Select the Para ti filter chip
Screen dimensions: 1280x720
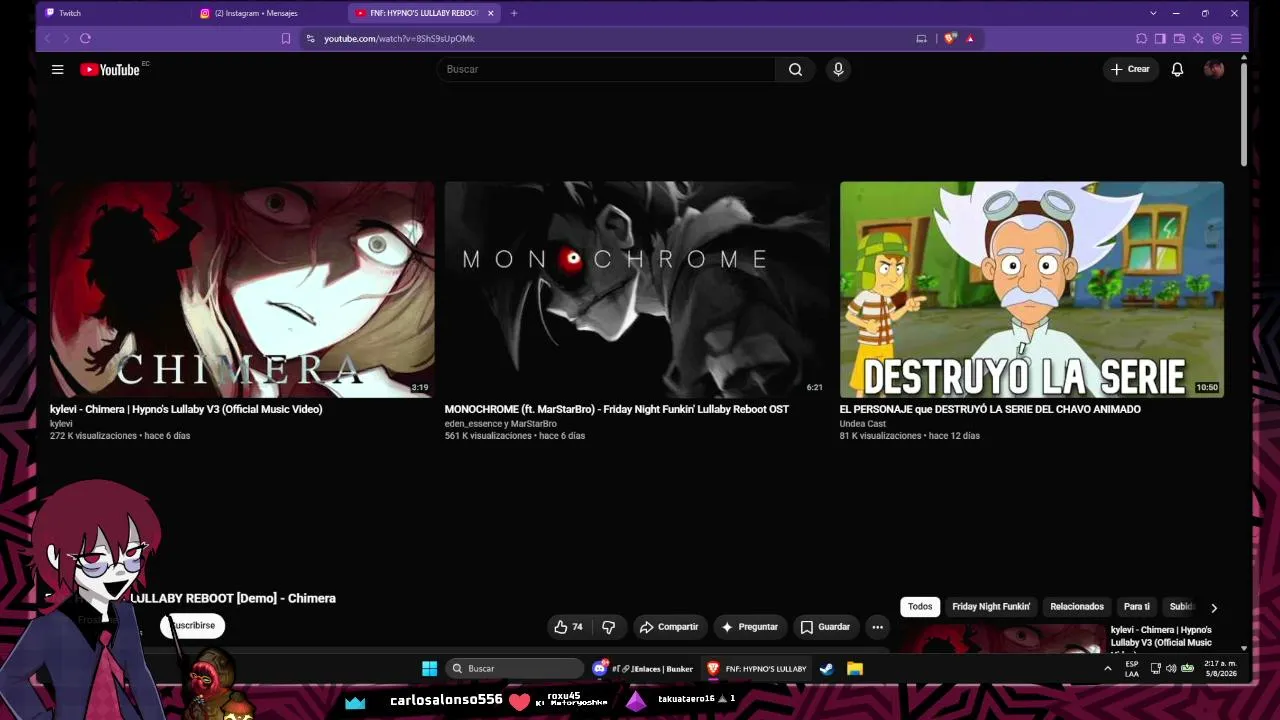[1136, 607]
